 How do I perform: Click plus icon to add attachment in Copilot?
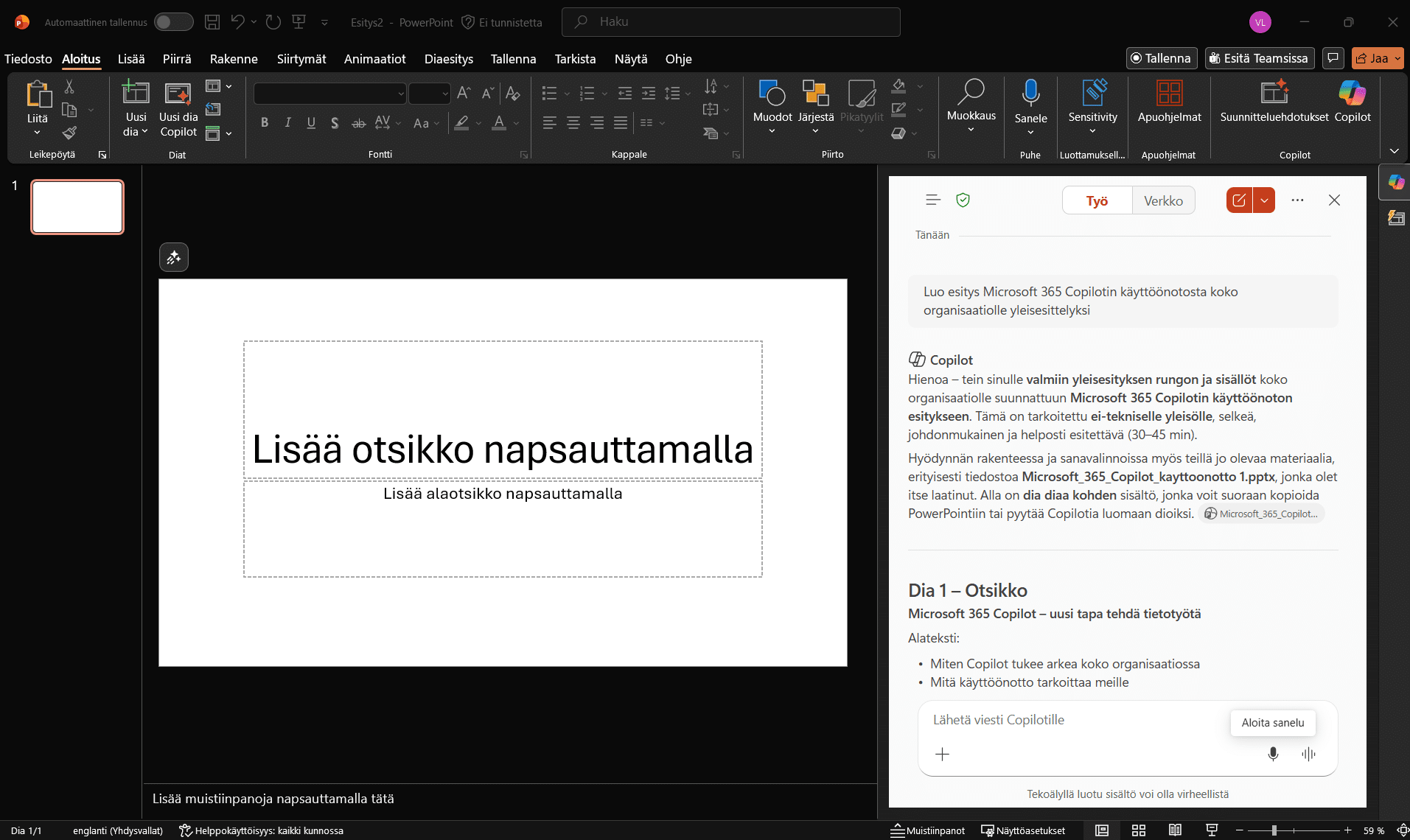pos(942,754)
